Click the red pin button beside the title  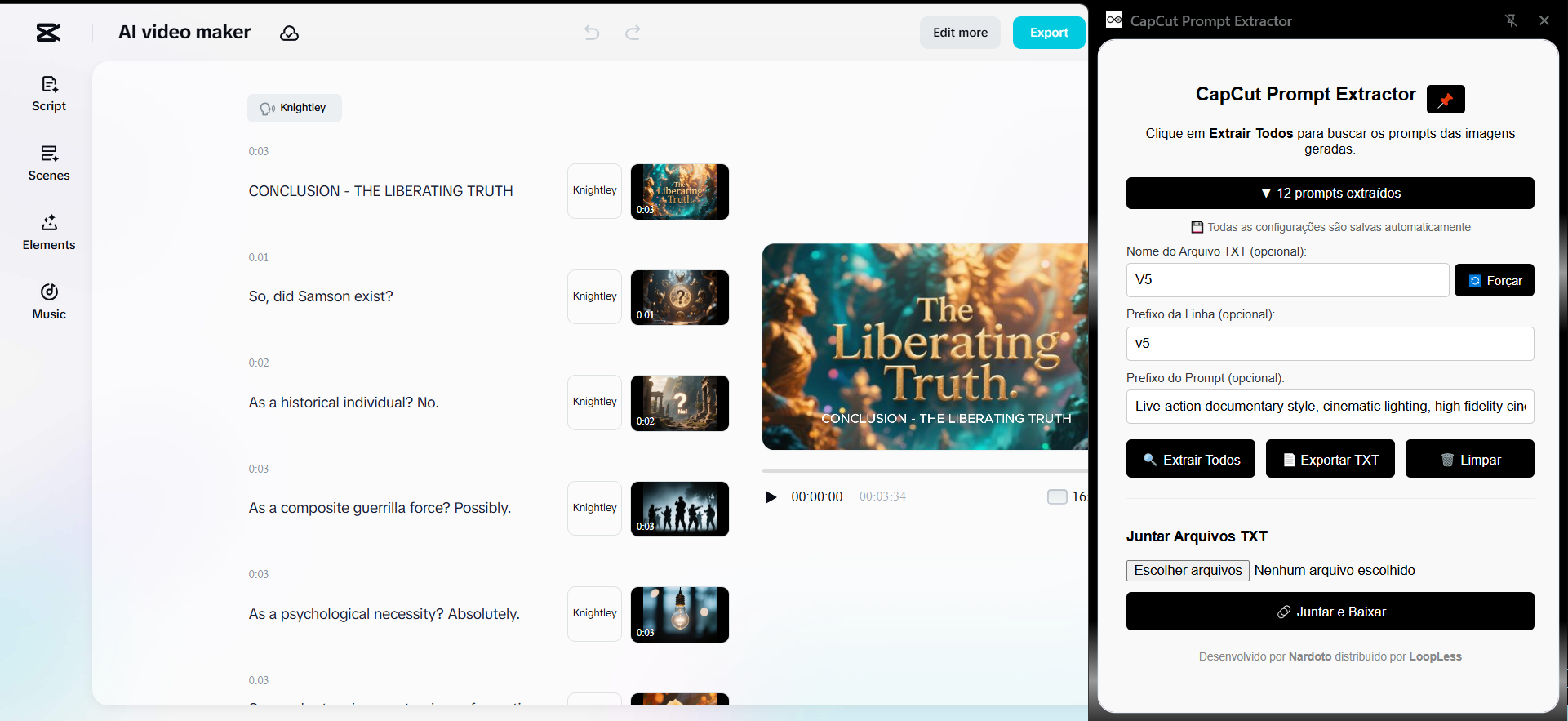pyautogui.click(x=1445, y=100)
